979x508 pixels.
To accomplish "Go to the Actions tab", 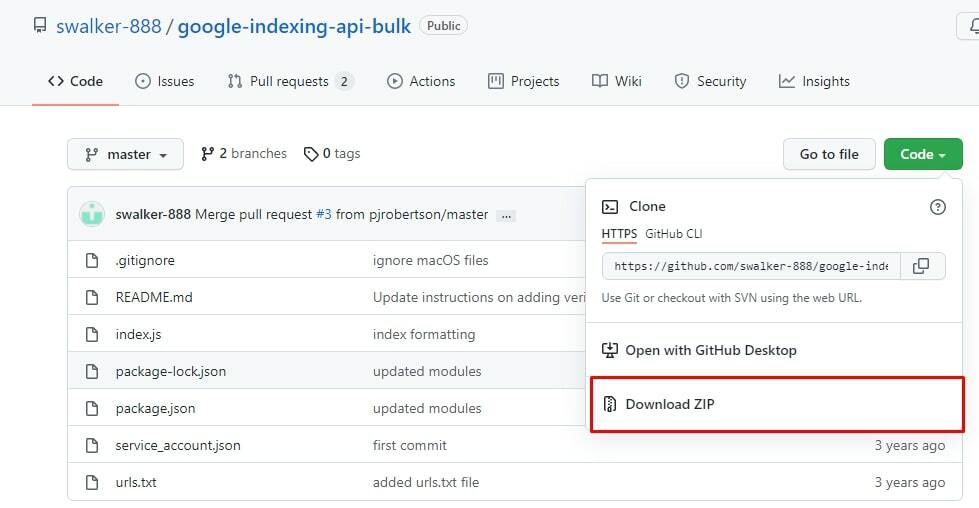I will 421,81.
